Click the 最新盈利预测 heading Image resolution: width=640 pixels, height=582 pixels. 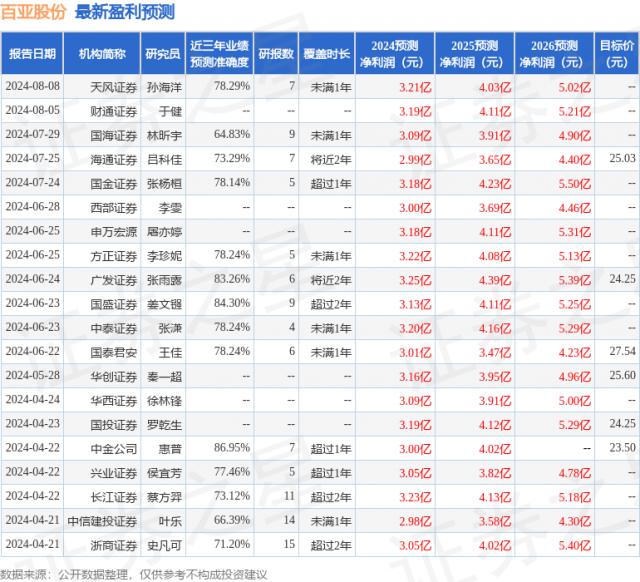pyautogui.click(x=125, y=11)
